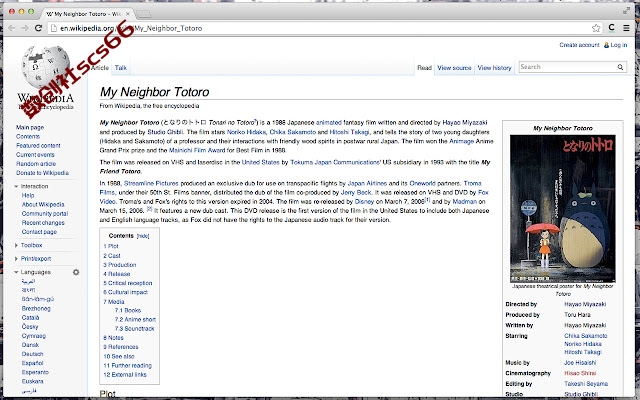
Task: Open Japan Airlines article link
Action: 367,183
